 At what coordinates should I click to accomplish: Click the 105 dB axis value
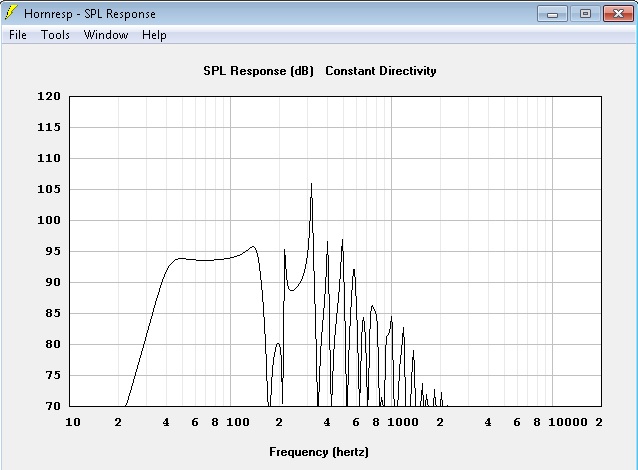[x=49, y=189]
